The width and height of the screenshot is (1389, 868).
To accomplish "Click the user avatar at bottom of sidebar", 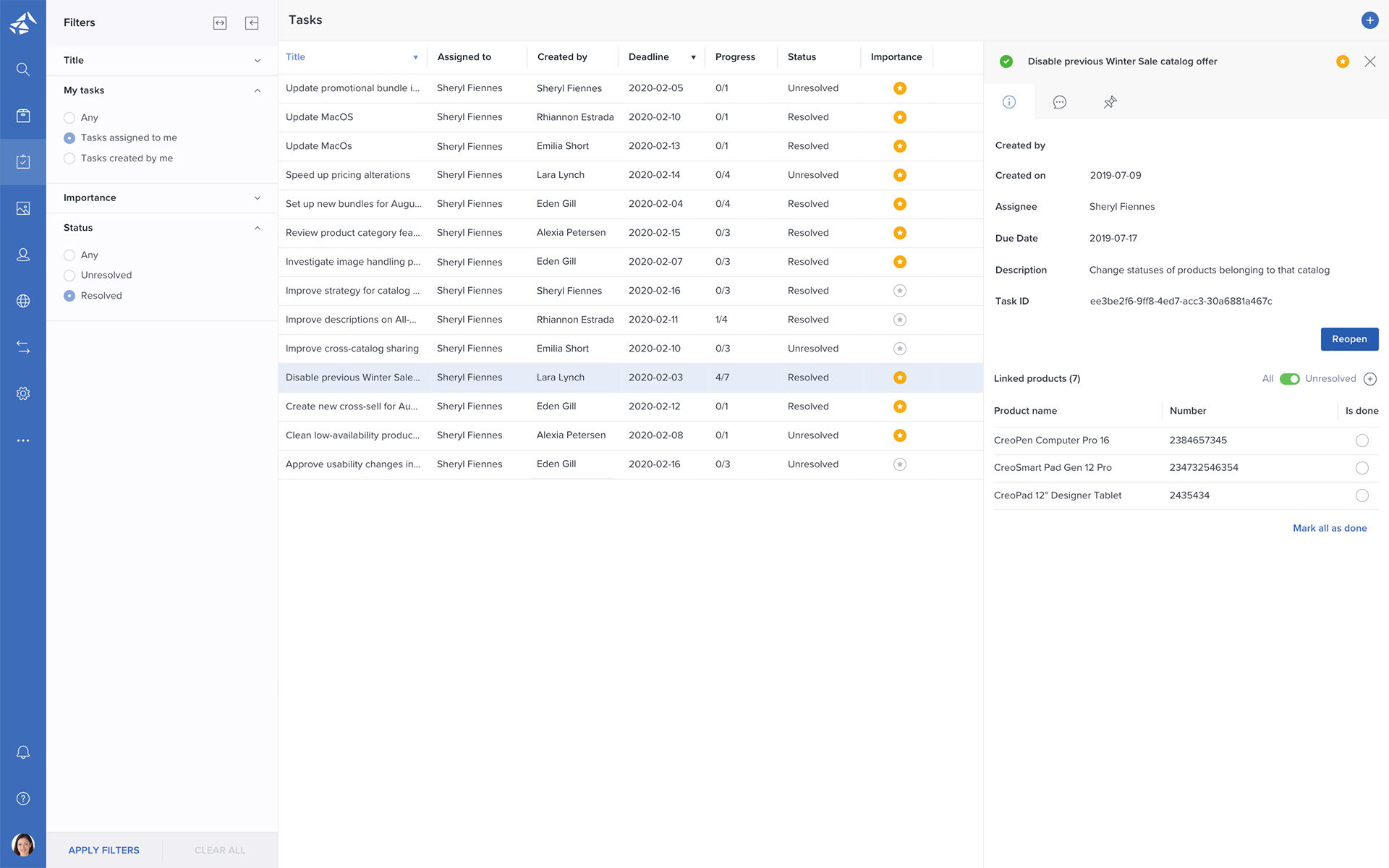I will coord(23,845).
